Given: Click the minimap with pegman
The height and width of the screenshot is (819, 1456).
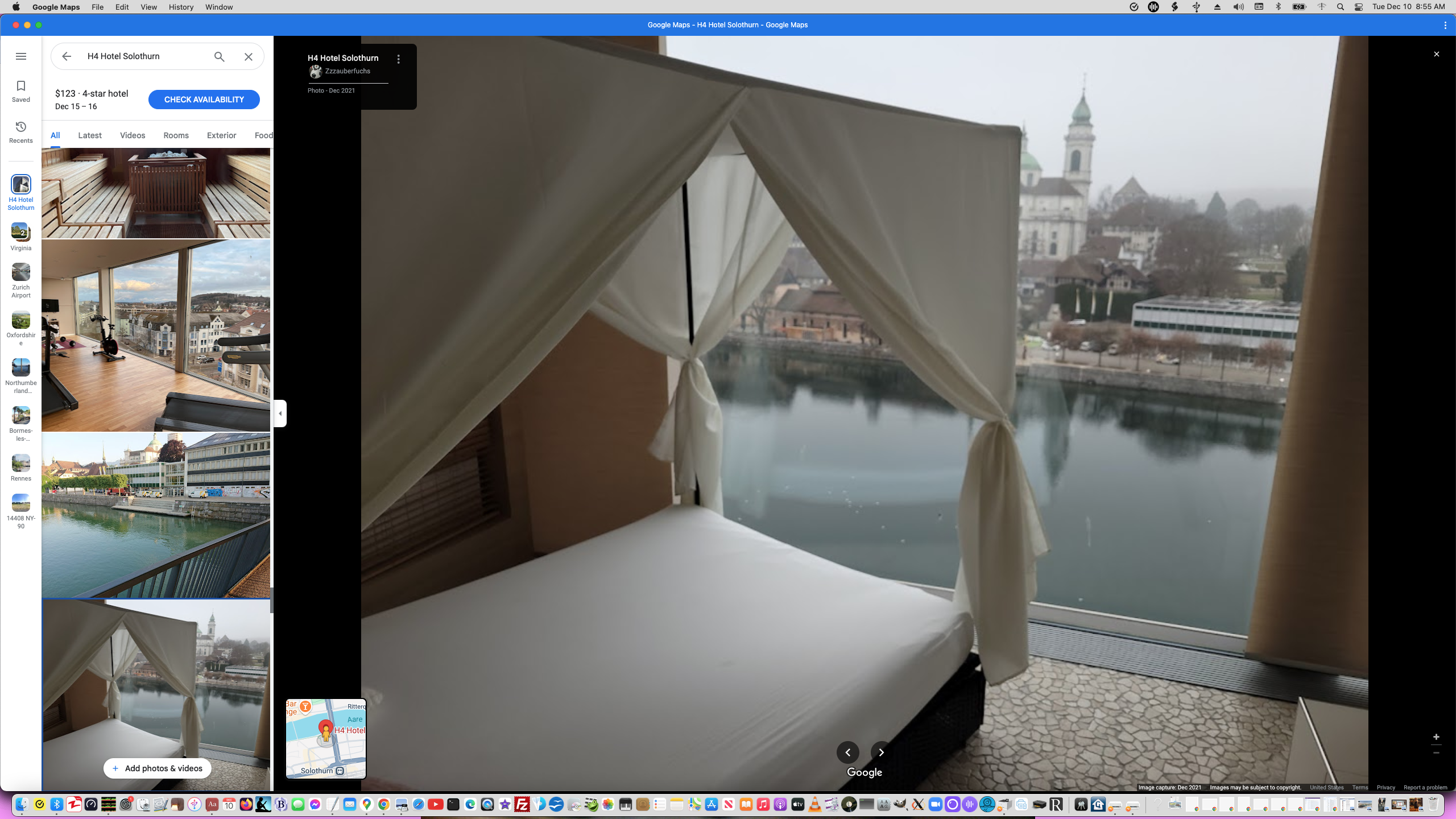Looking at the screenshot, I should coord(326,738).
